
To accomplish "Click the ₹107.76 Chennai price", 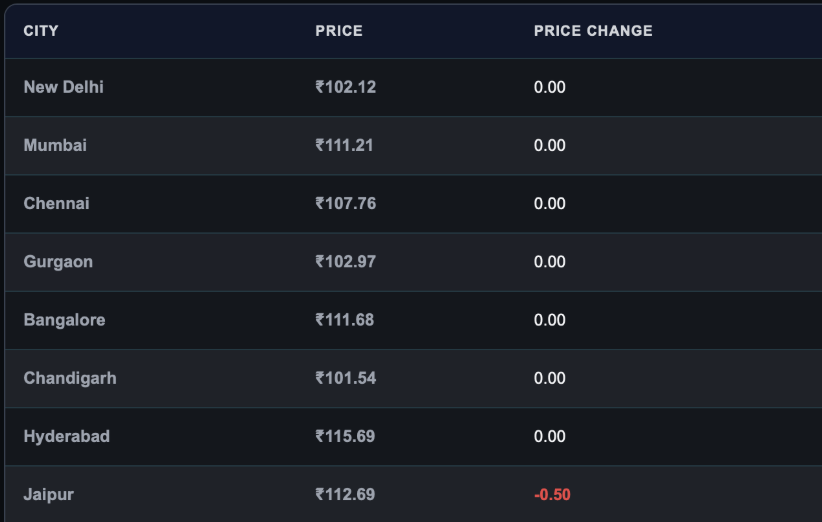I will click(345, 203).
